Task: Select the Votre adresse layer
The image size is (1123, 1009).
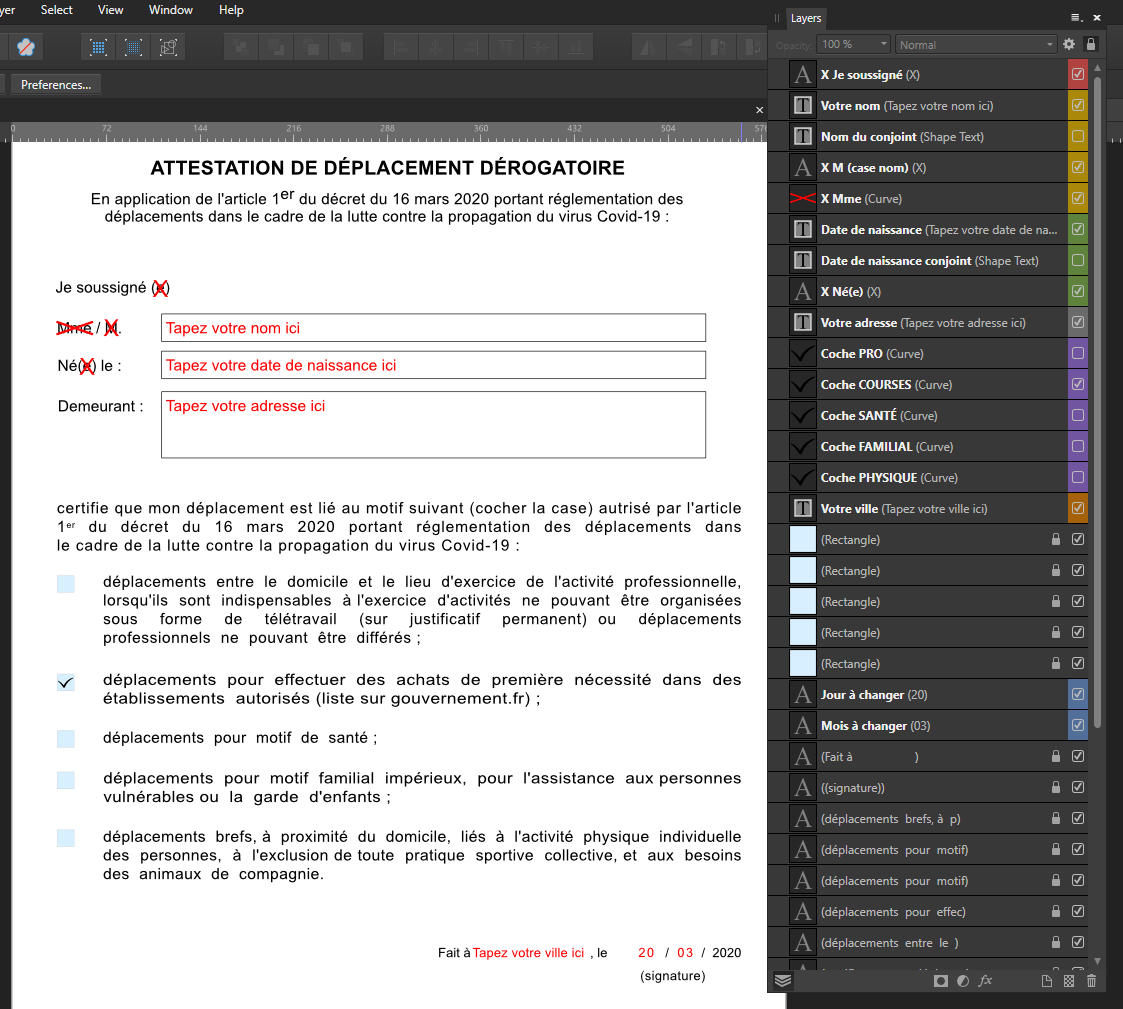Action: 928,322
